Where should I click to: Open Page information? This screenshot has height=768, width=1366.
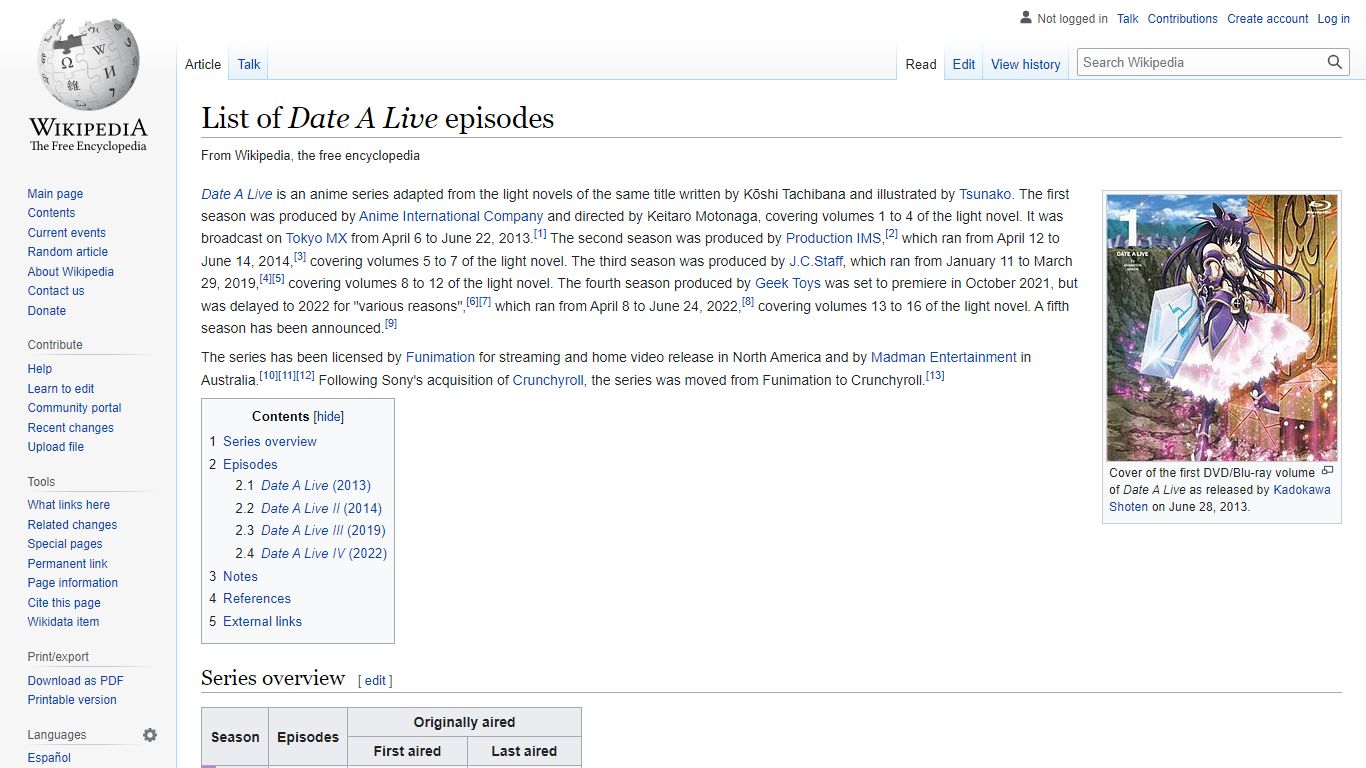(73, 583)
